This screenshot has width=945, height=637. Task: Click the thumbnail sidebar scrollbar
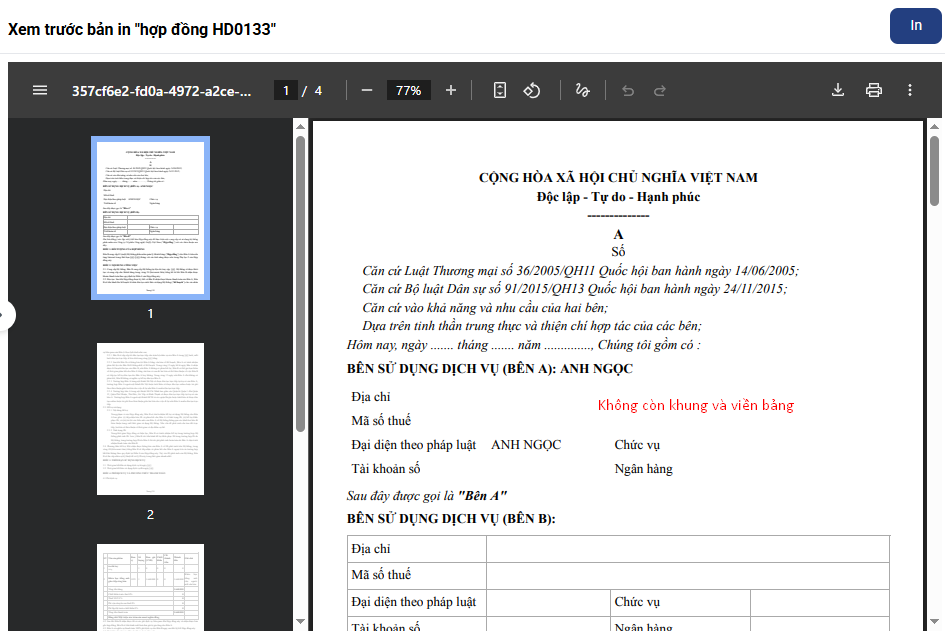(x=300, y=280)
